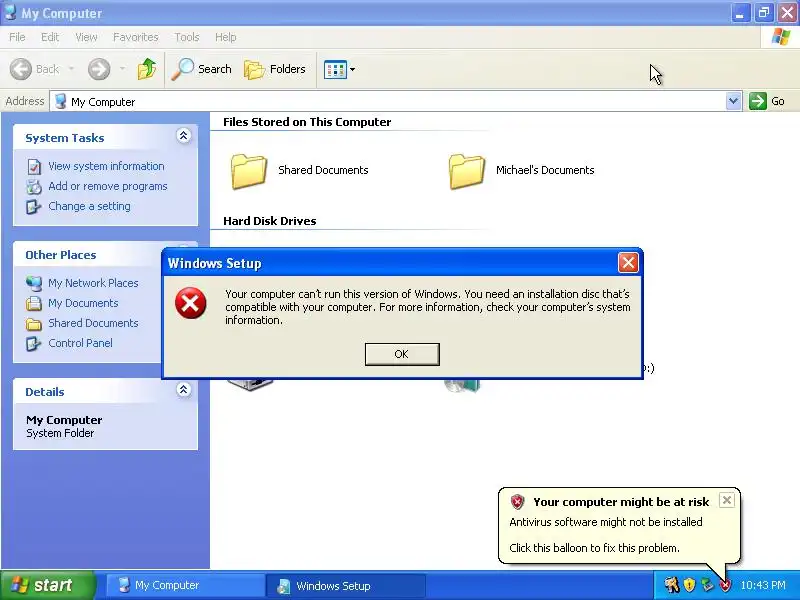The image size is (800, 600).
Task: Click Change a setting link
Action: (89, 206)
